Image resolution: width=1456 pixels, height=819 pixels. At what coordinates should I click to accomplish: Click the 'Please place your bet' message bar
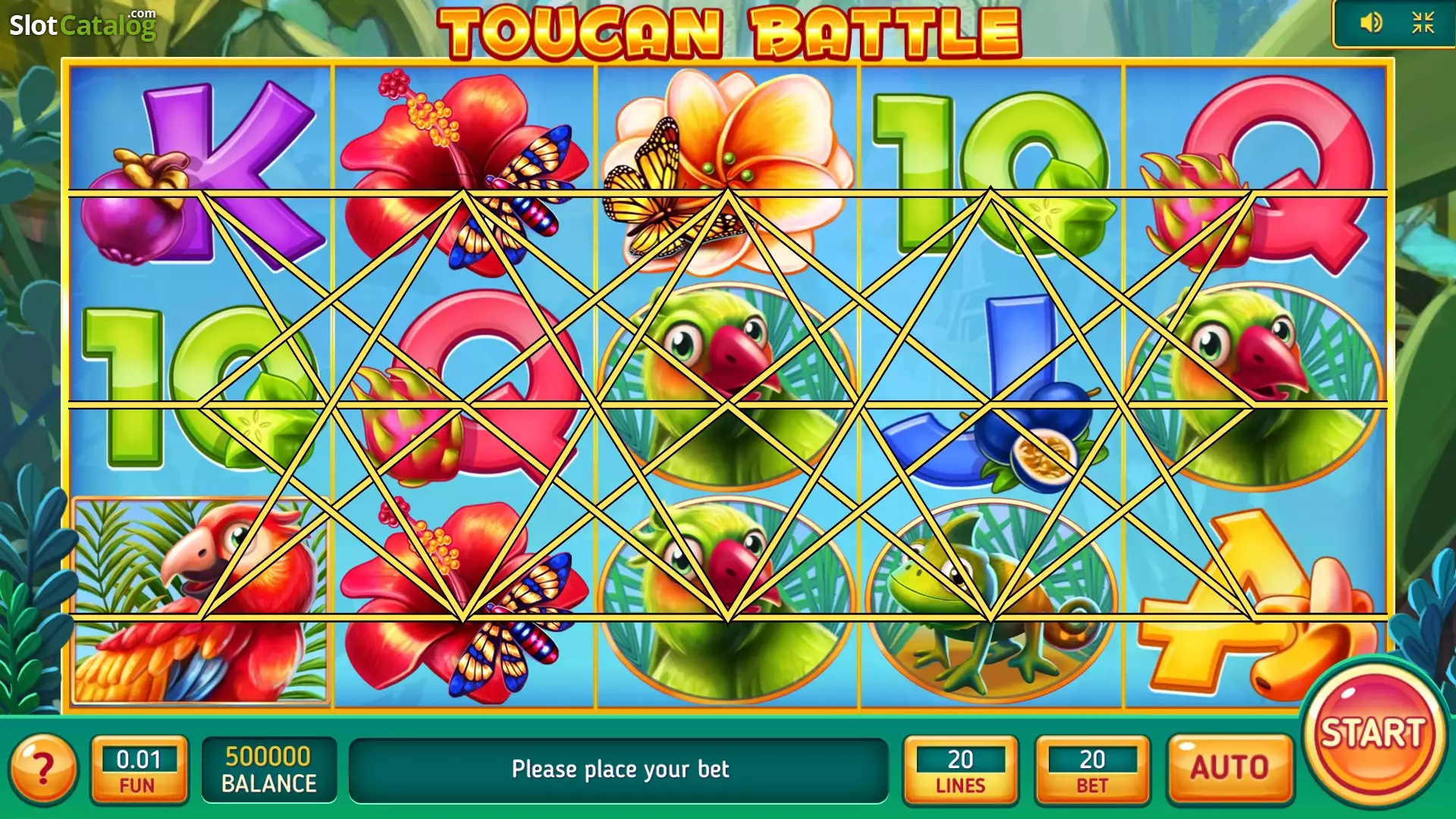point(619,770)
